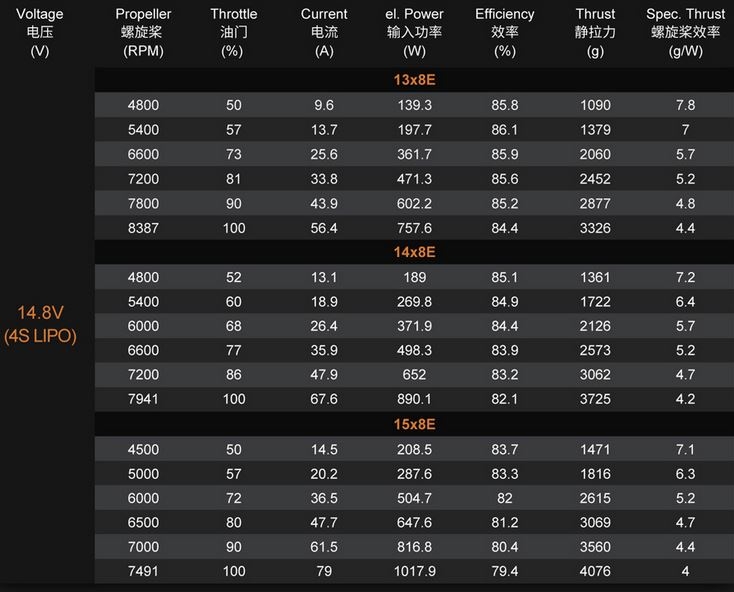
Task: Click the Propeller RPM column header
Action: coord(143,32)
